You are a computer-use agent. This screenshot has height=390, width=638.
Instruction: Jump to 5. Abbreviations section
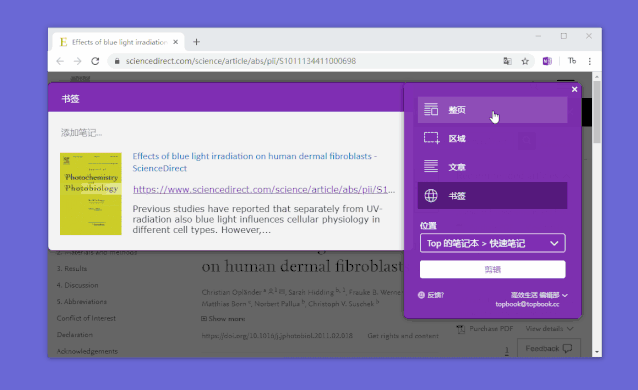(81, 302)
